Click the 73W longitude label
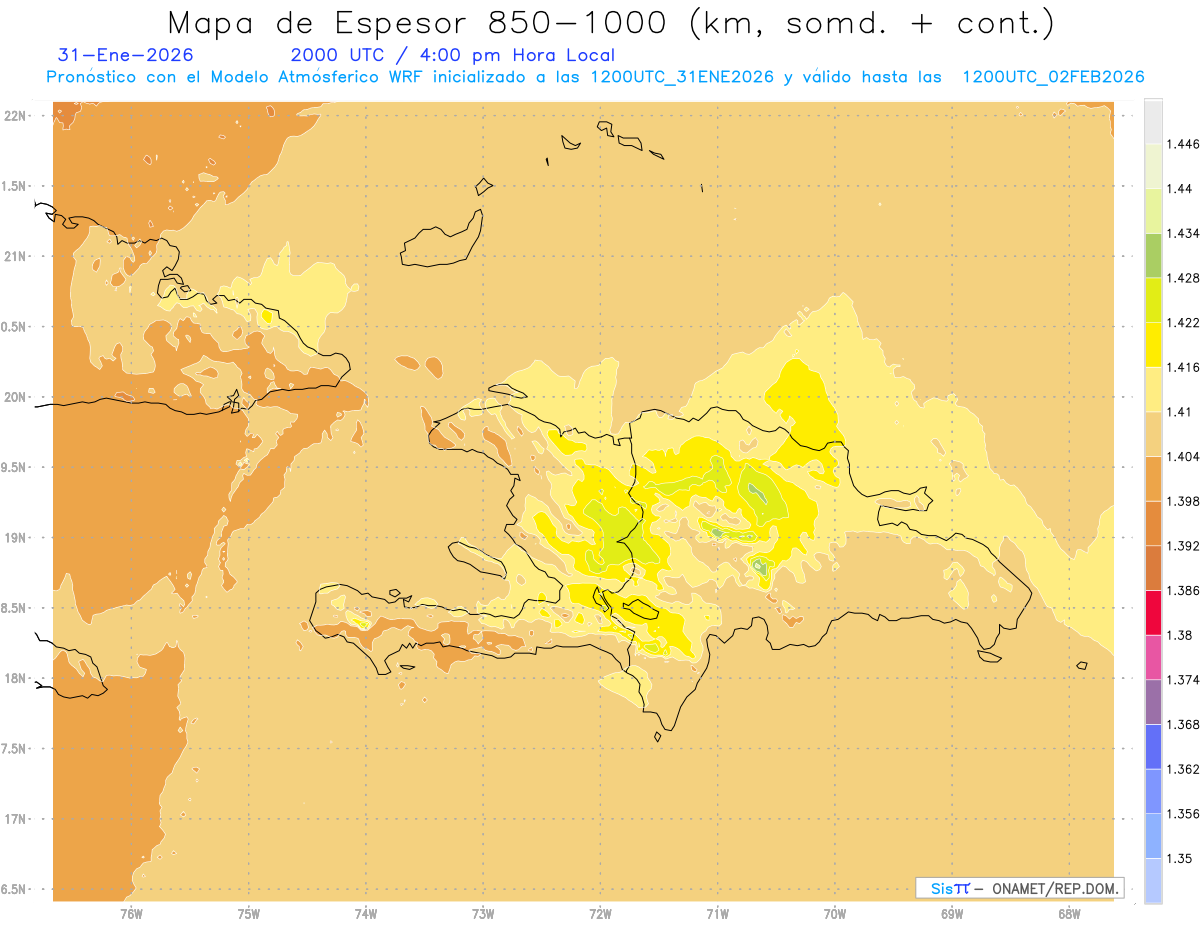This screenshot has width=1200, height=927. (483, 913)
